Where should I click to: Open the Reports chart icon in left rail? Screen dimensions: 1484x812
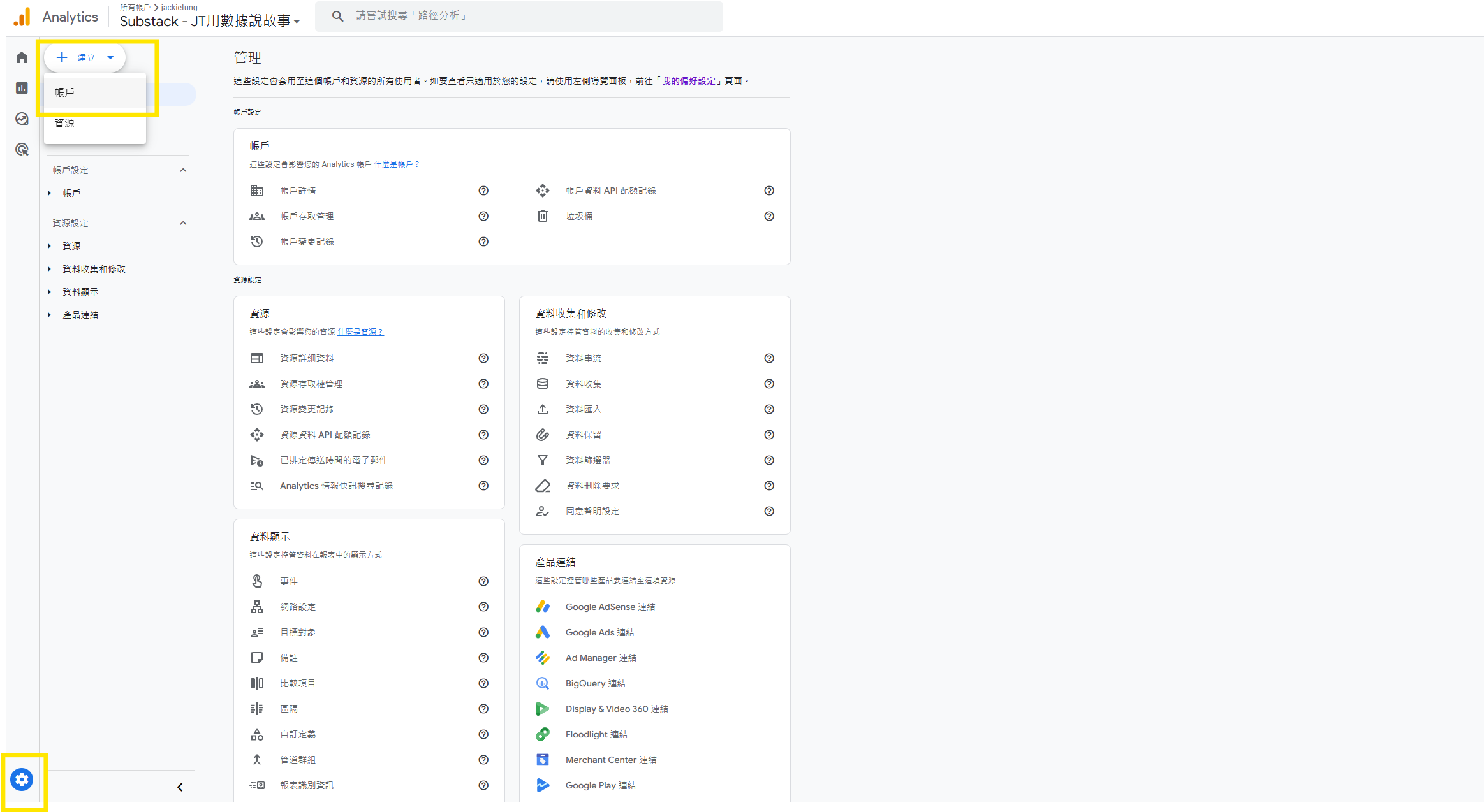pos(22,88)
